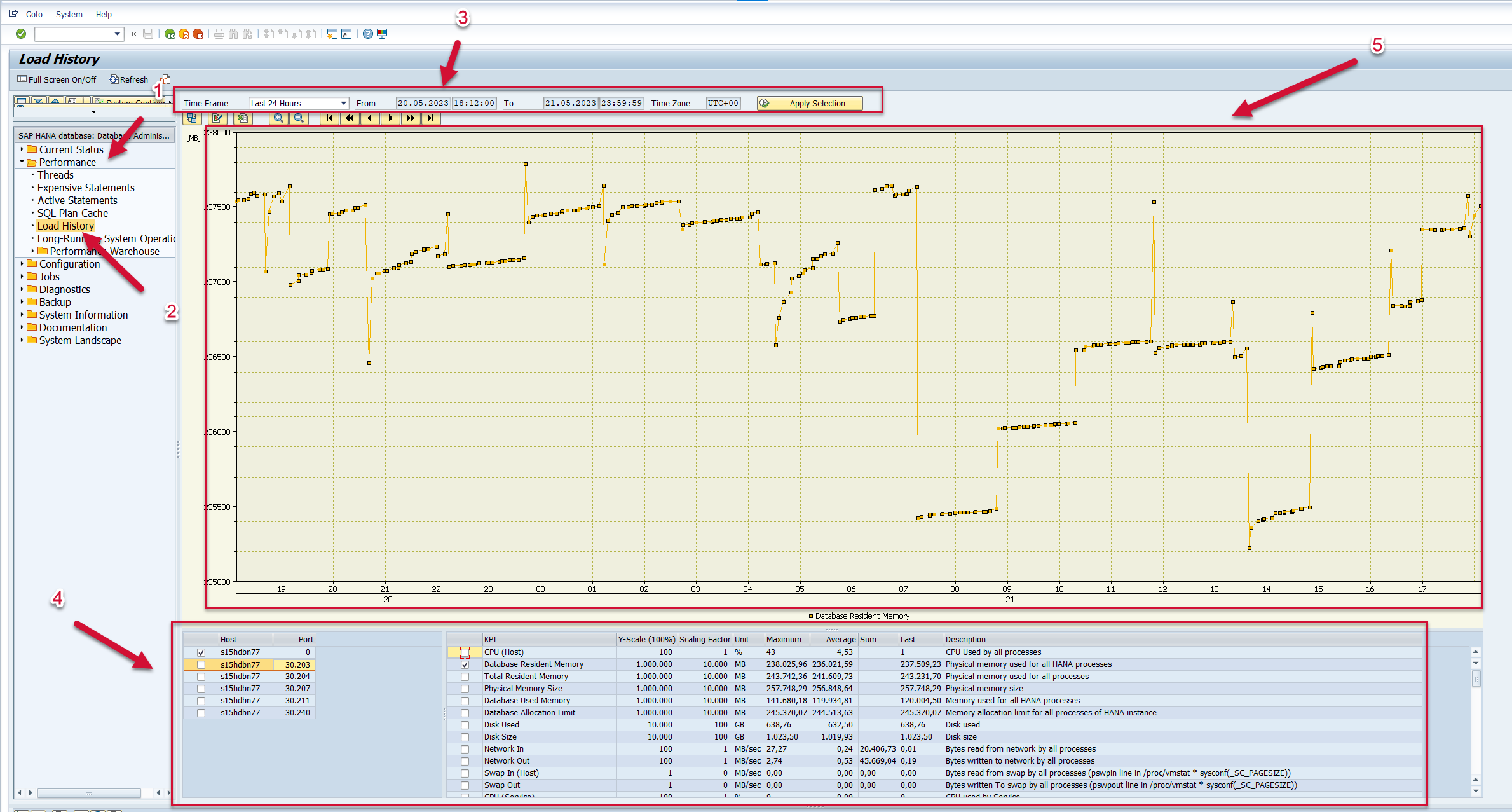Click the chart zoom in magnifier icon
Screen dimensions: 1512x812
[x=278, y=118]
